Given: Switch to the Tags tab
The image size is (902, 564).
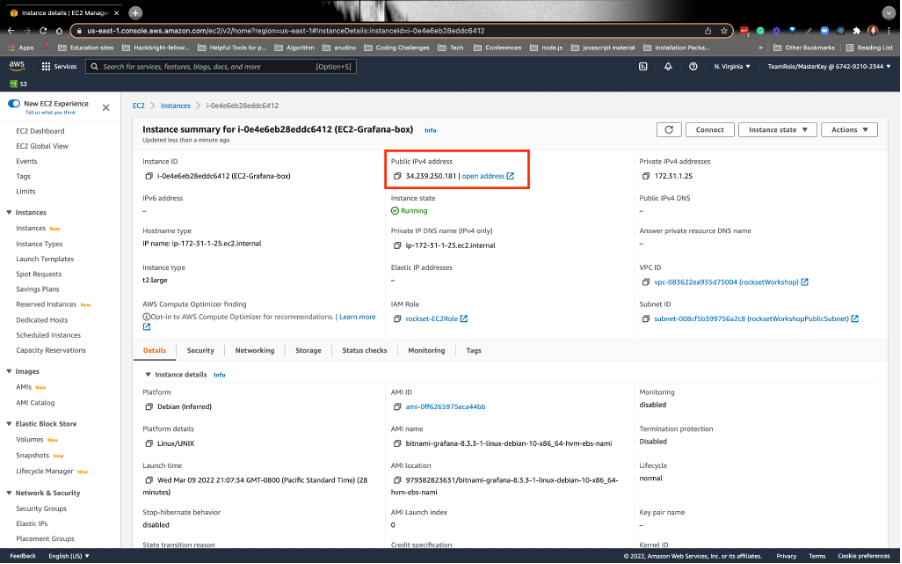Looking at the screenshot, I should click(473, 350).
